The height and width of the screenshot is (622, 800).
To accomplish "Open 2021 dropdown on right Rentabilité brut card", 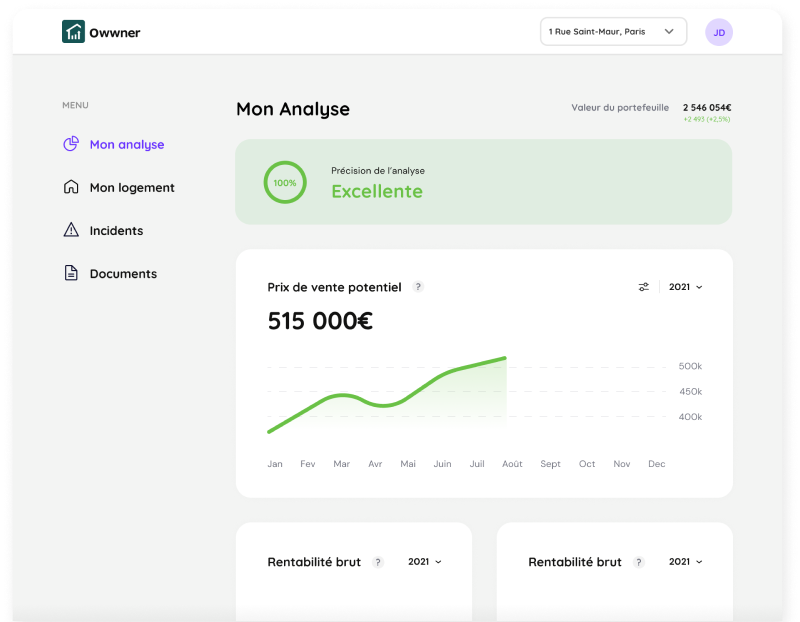I will pyautogui.click(x=685, y=562).
